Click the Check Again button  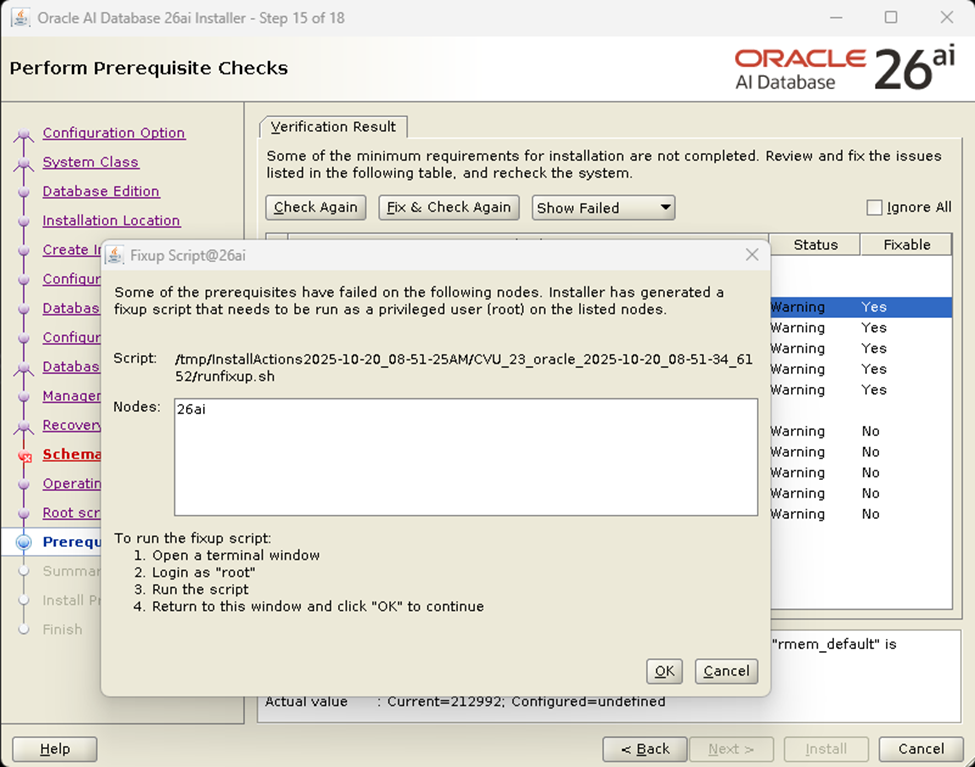point(315,207)
